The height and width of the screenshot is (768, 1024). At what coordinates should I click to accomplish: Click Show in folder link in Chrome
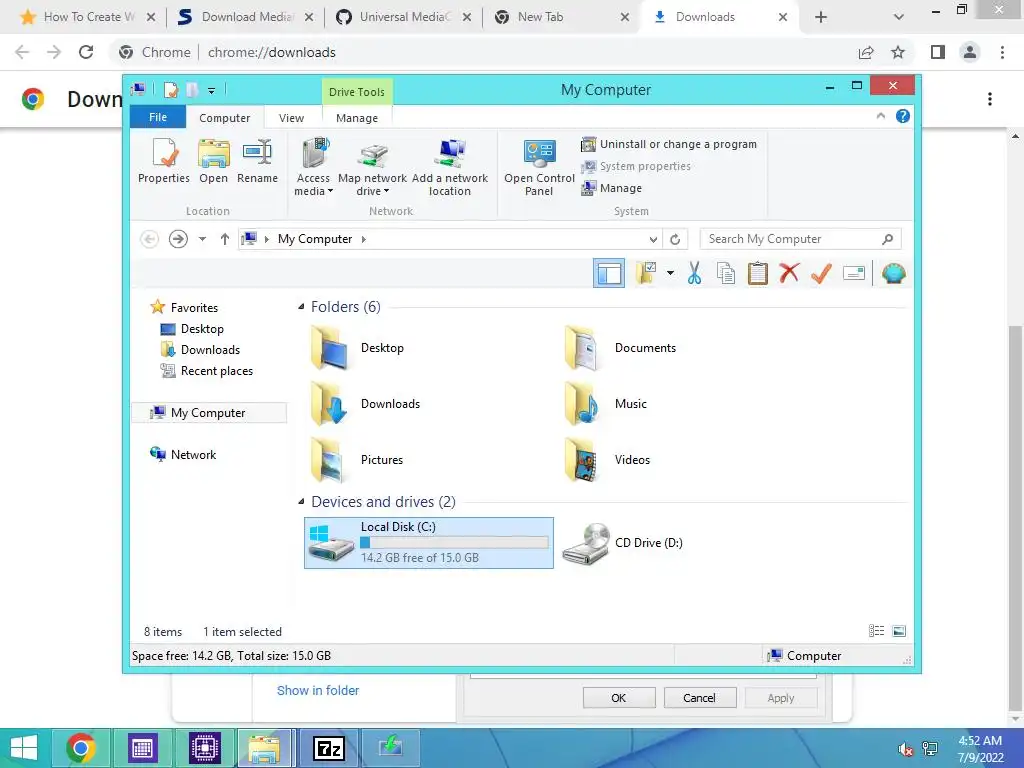[x=318, y=691]
